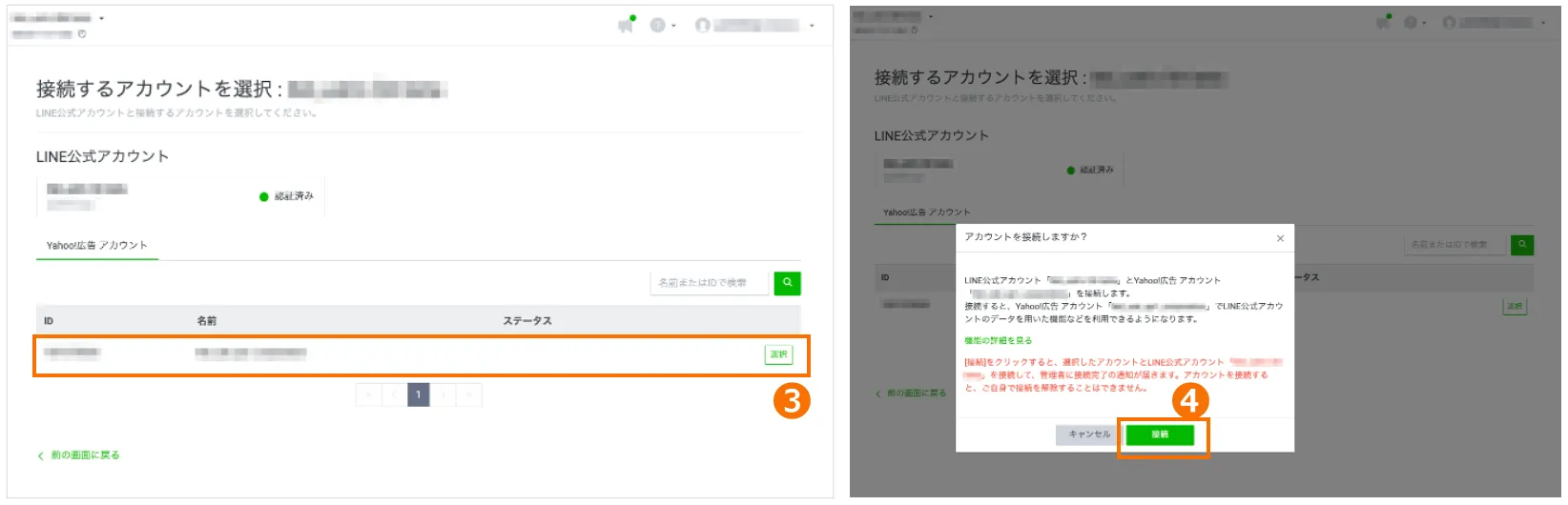Screen dimensions: 1568x505
Task: Click the green 接続 button in dialog
Action: point(1160,434)
